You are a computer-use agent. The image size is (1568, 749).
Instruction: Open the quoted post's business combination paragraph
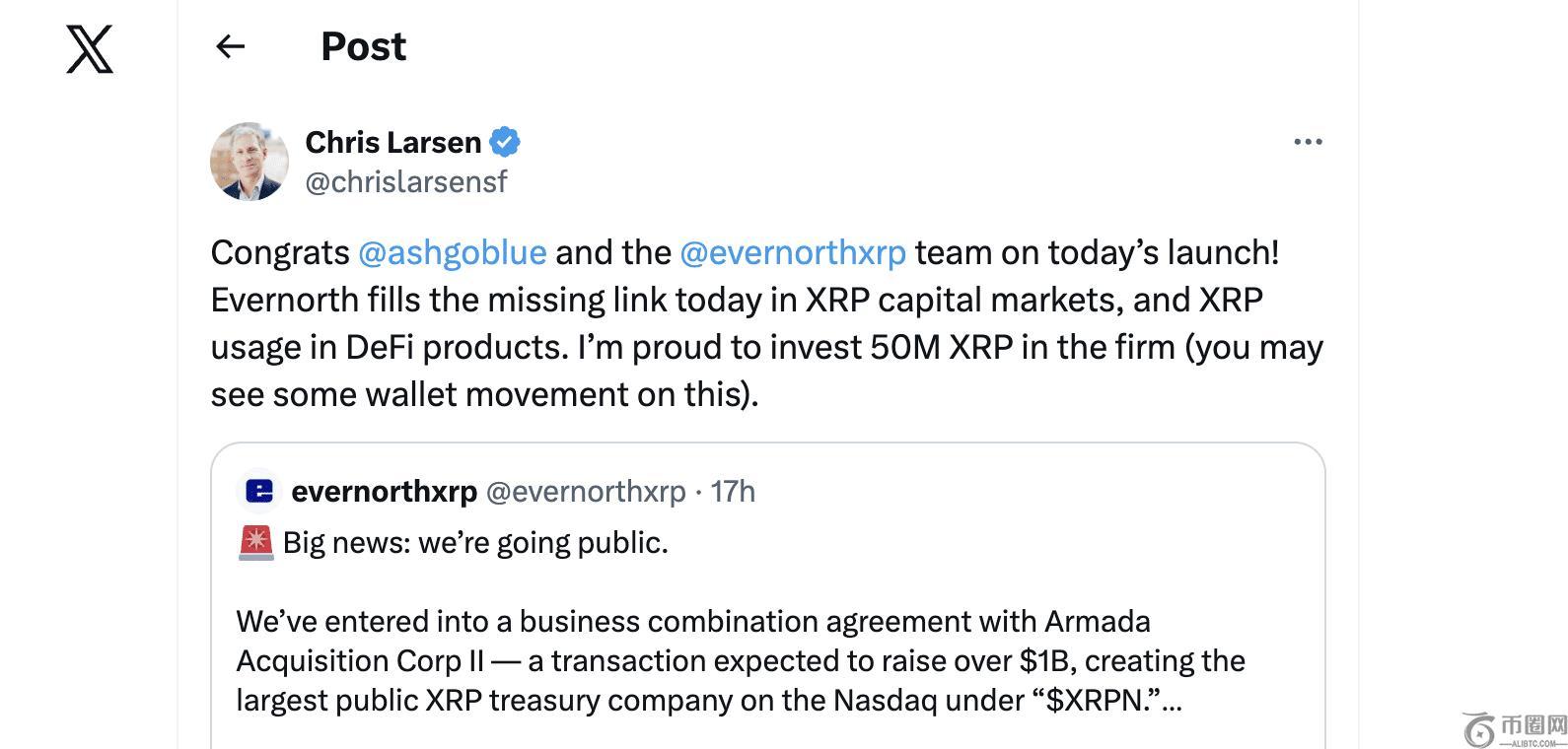(740, 660)
